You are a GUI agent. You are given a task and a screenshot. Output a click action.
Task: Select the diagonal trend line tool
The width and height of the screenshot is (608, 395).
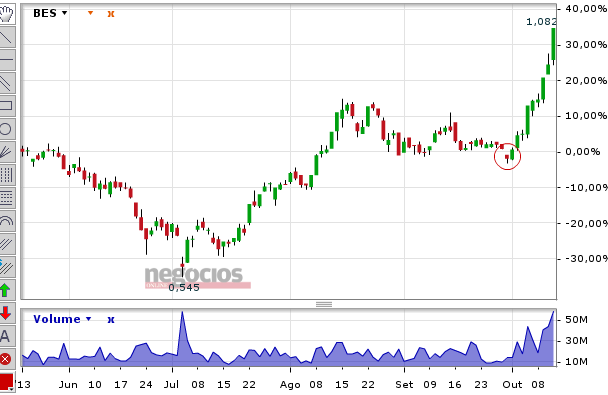click(7, 37)
